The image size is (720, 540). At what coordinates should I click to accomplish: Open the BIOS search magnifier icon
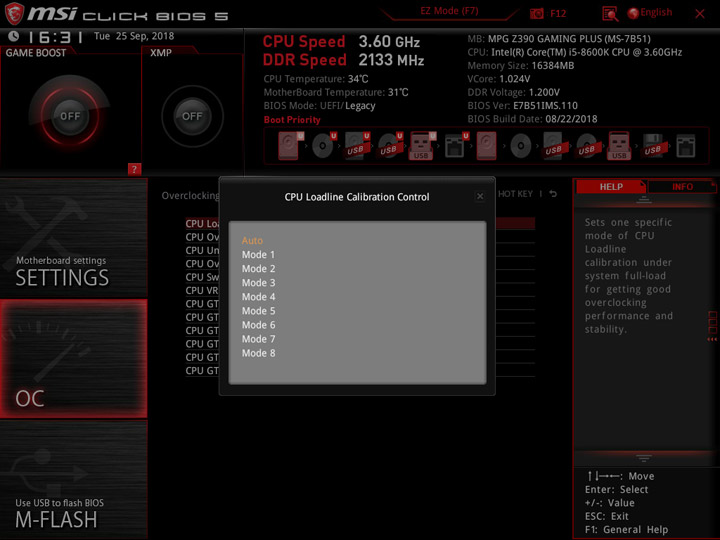tap(610, 13)
